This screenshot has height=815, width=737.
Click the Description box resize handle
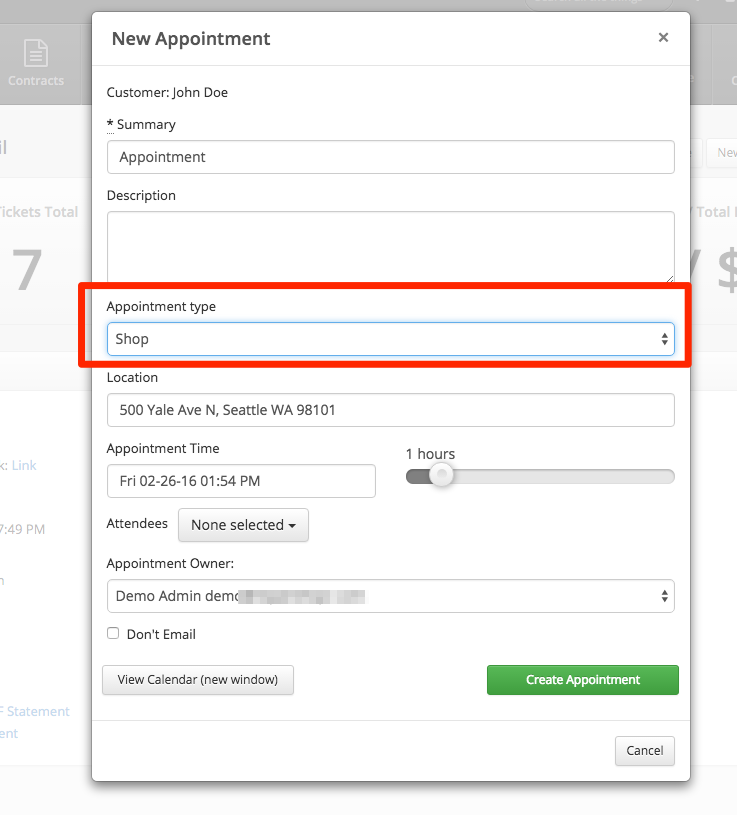[x=669, y=278]
